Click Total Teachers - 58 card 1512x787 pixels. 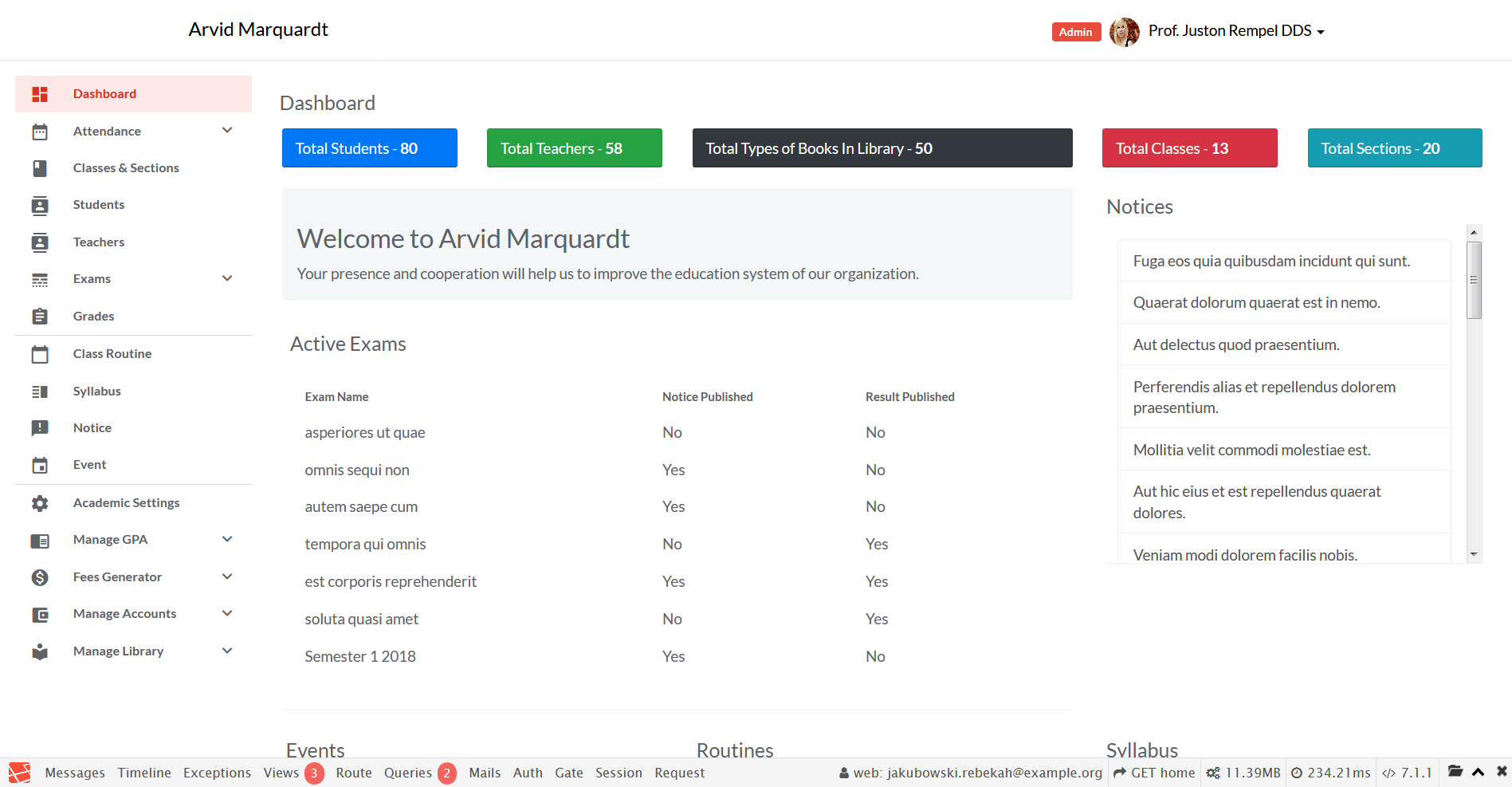(x=575, y=148)
